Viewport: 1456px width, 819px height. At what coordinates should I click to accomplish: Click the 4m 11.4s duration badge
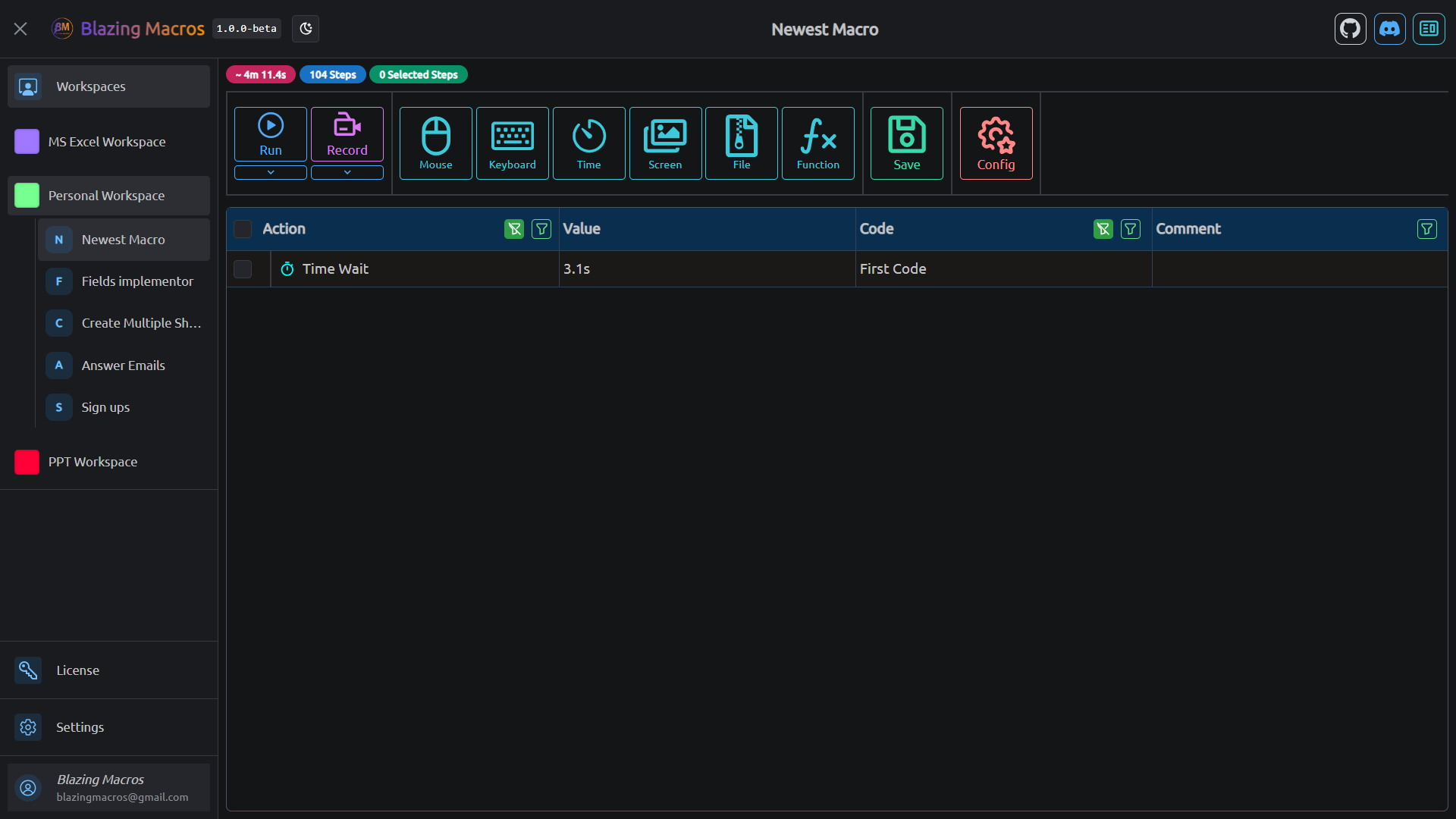pos(261,74)
